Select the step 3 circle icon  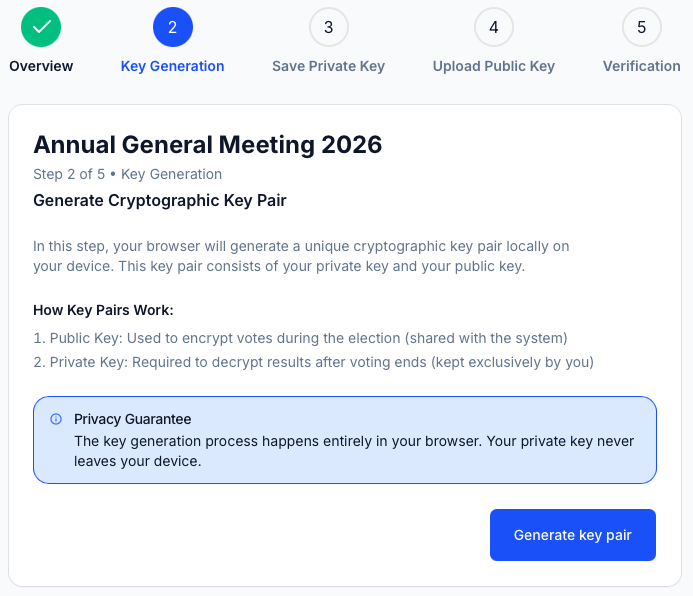328,27
